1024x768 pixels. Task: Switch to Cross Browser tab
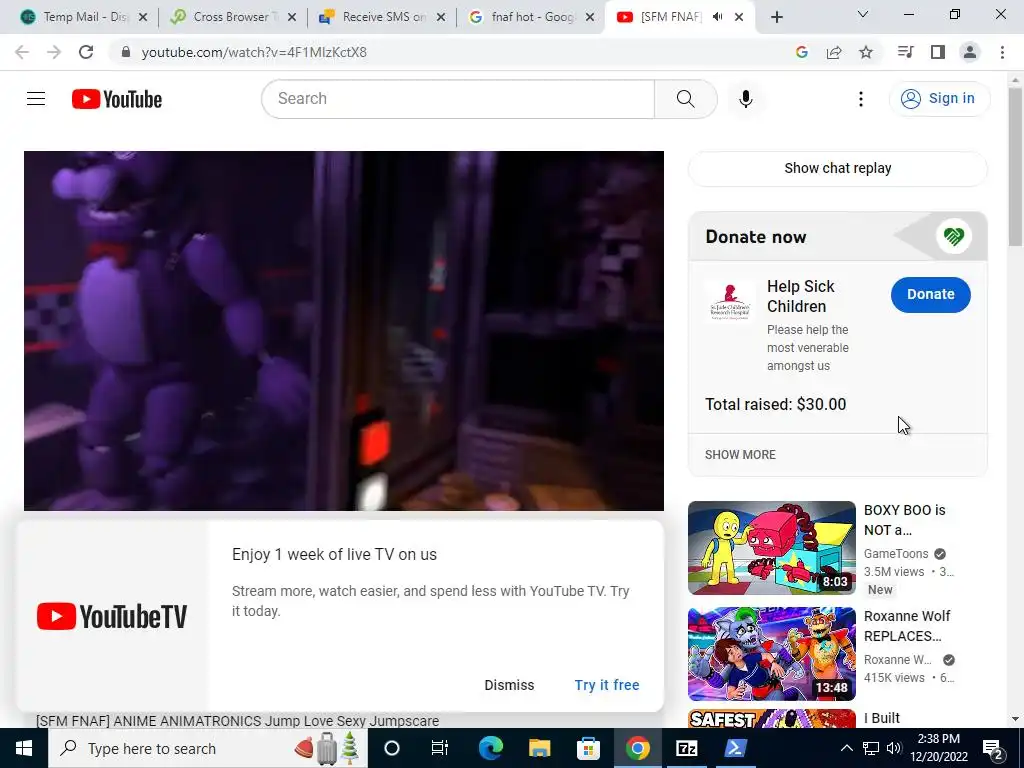pyautogui.click(x=232, y=17)
